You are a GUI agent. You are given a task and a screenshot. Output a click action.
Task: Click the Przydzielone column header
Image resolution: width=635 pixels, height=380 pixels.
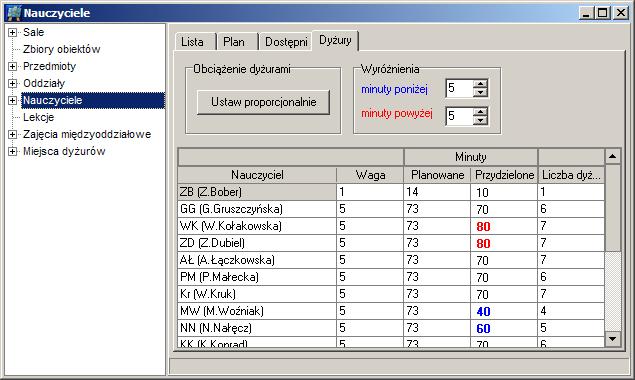point(504,175)
